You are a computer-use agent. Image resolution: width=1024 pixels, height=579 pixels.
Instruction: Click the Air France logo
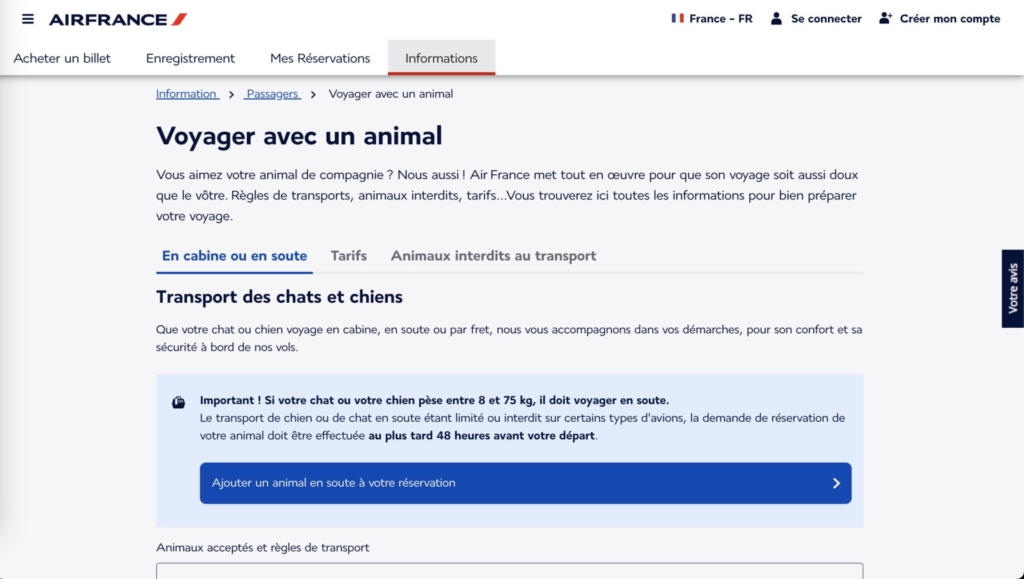118,19
